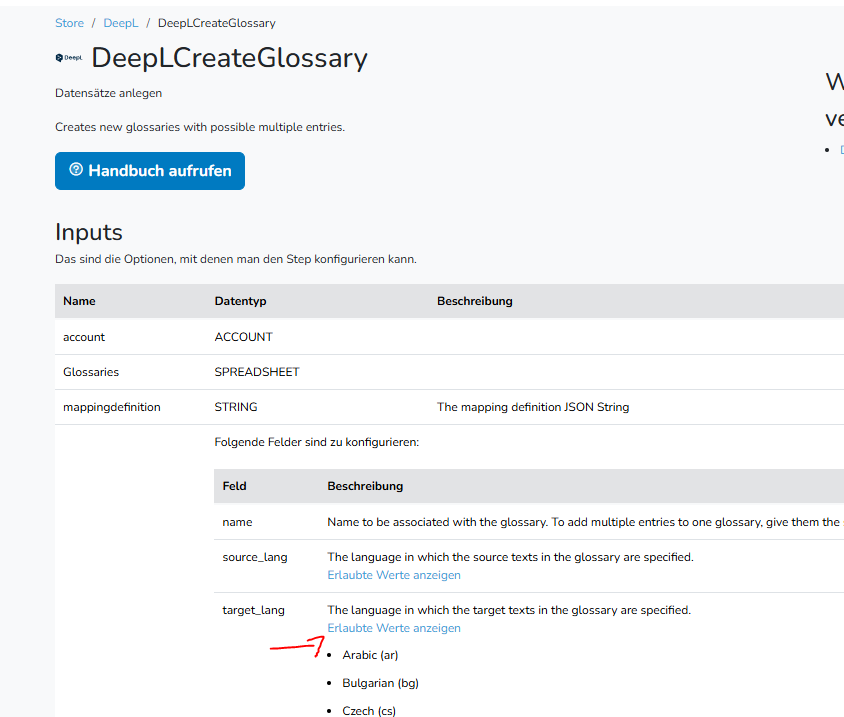This screenshot has height=717, width=844.
Task: Expand allowed values for source_lang
Action: coord(394,575)
